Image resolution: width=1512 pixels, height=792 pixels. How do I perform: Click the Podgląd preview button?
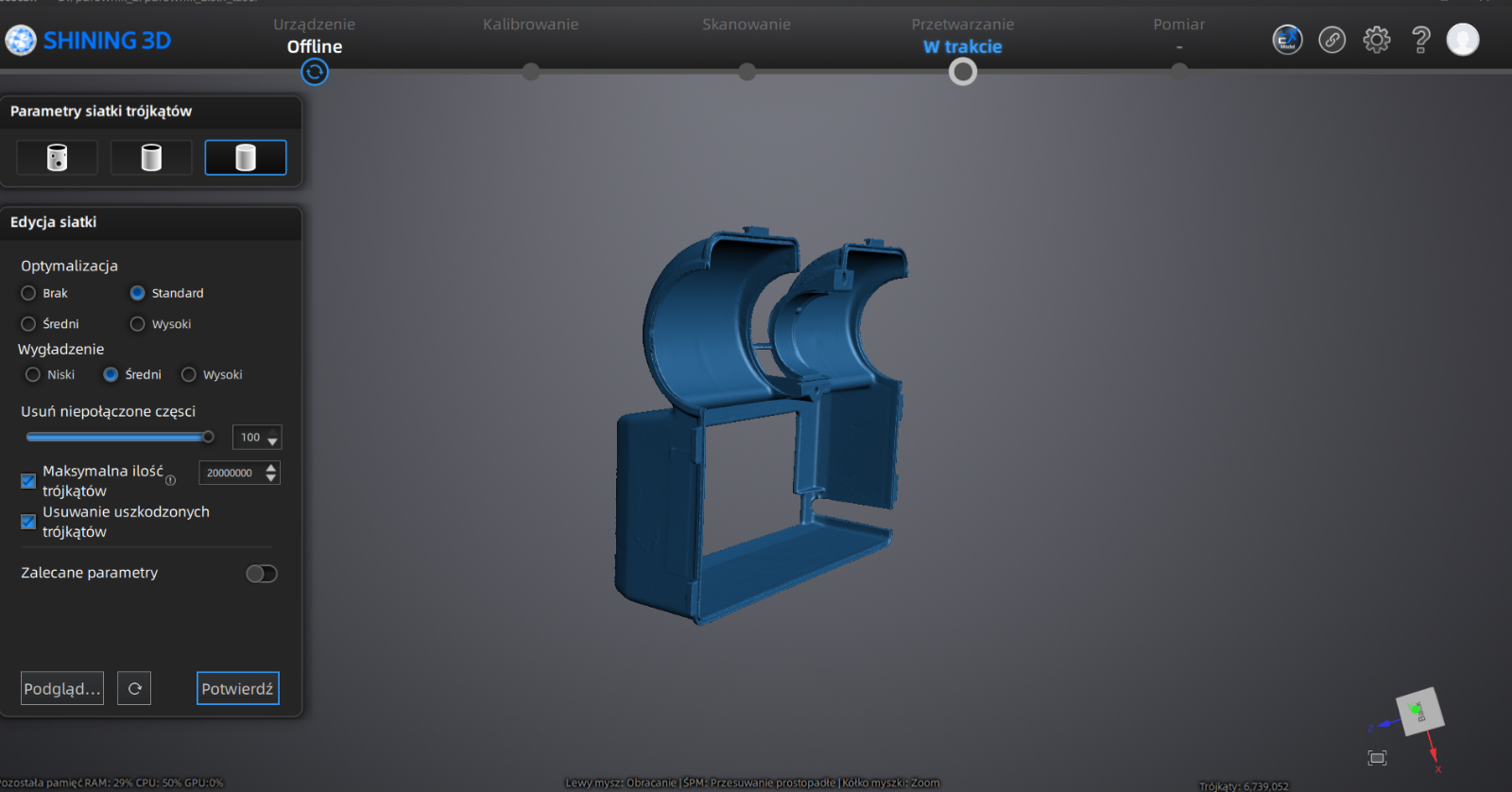[62, 689]
